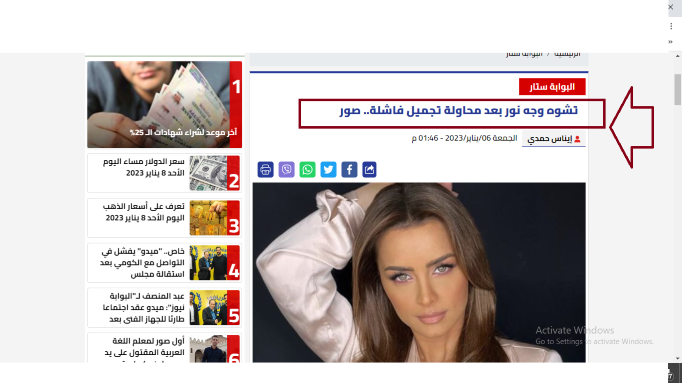Click the page vertical scrollbar thumb
Viewport: 682px width, 383px height.
678,89
